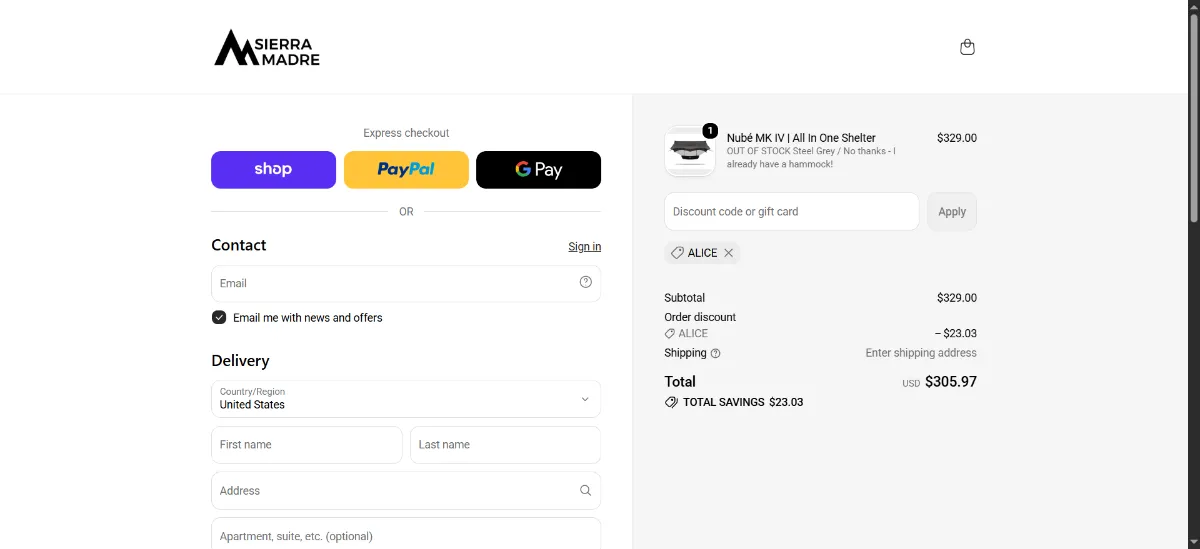Click the Country/Region chevron arrow
Viewport: 1200px width, 549px height.
(x=585, y=399)
